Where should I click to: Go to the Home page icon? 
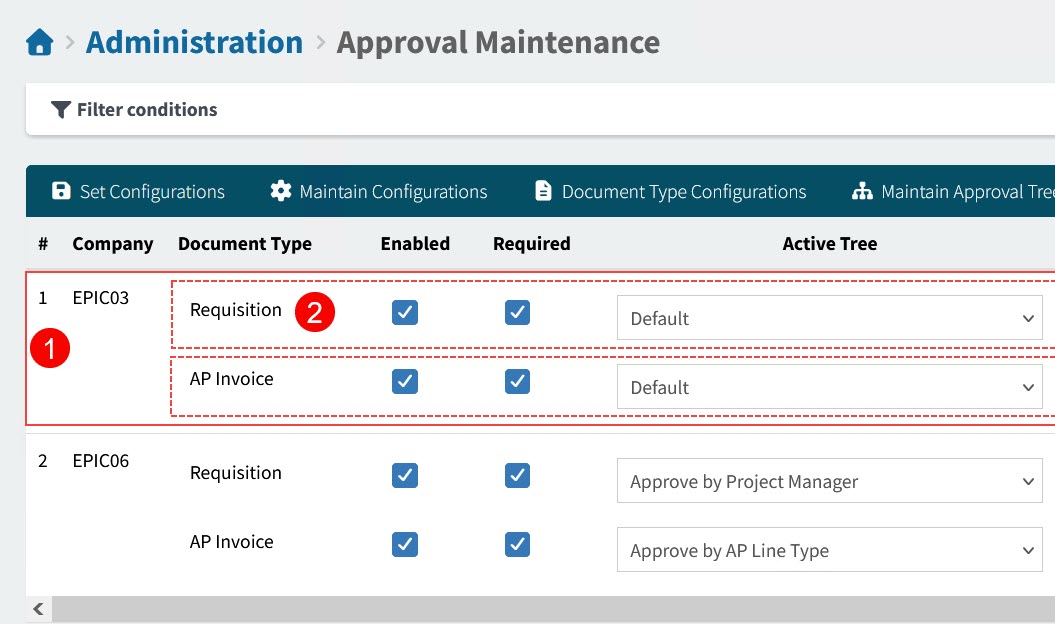coord(40,42)
